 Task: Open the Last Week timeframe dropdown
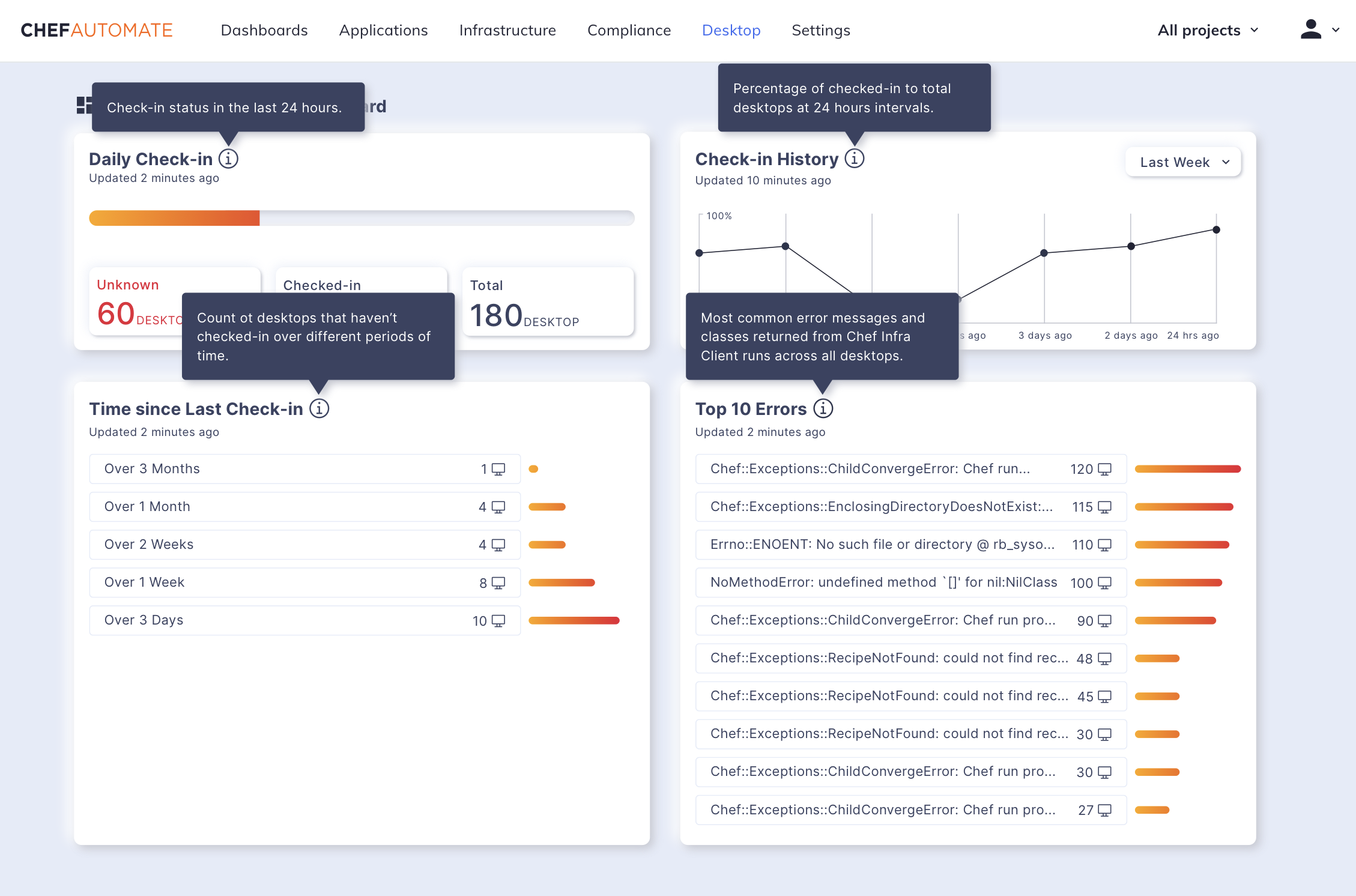click(x=1183, y=162)
